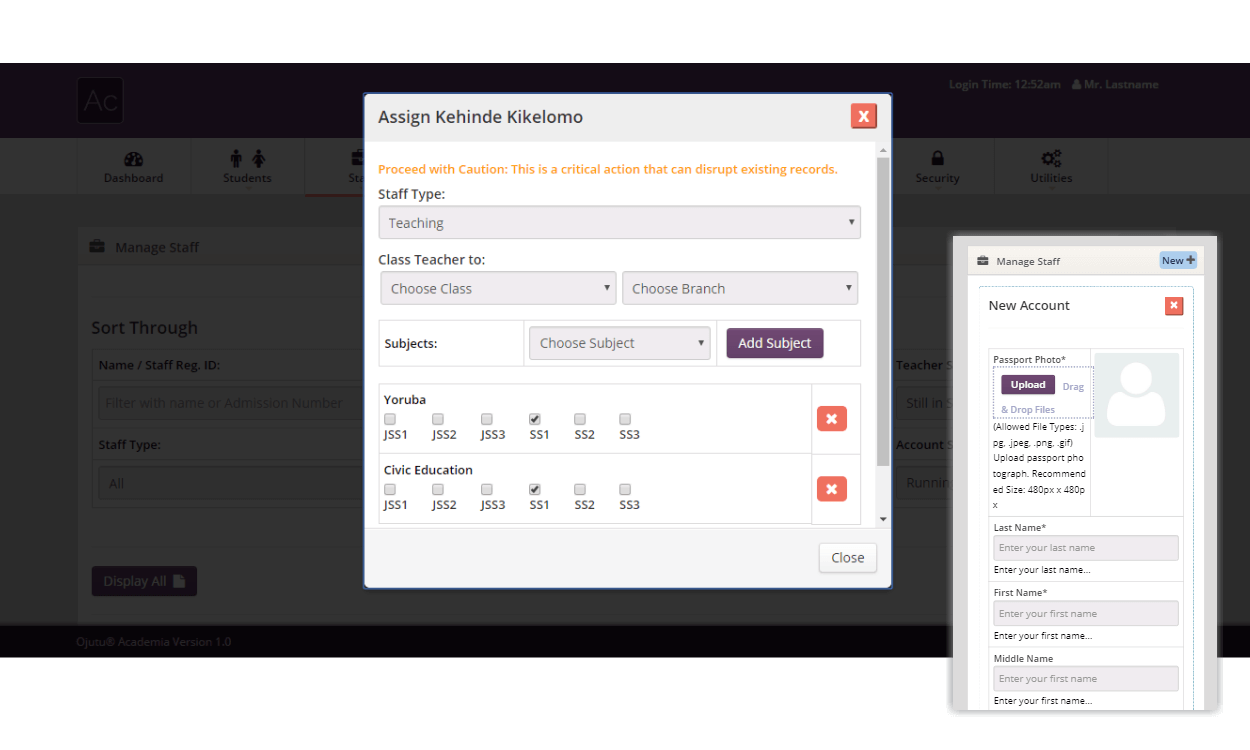
Task: Click the Upload button for the passport photo
Action: coord(1028,385)
